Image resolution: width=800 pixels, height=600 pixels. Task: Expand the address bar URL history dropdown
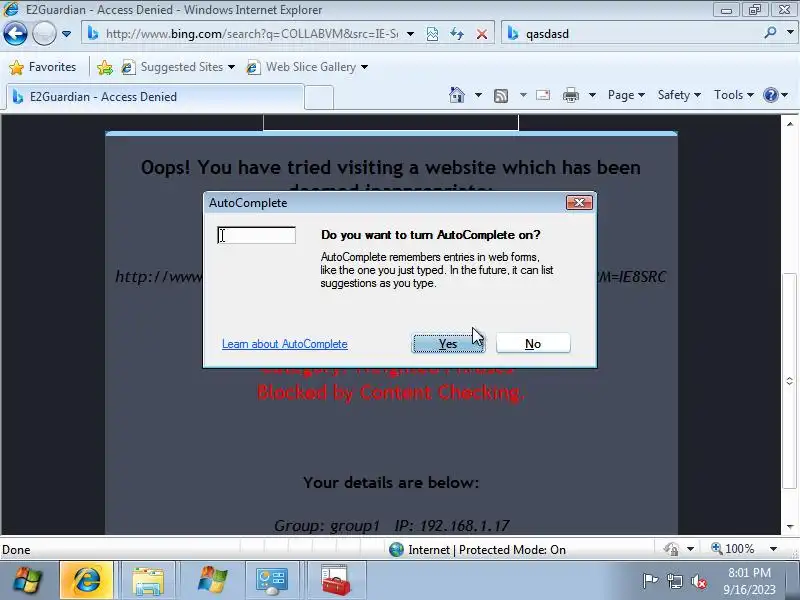[410, 34]
